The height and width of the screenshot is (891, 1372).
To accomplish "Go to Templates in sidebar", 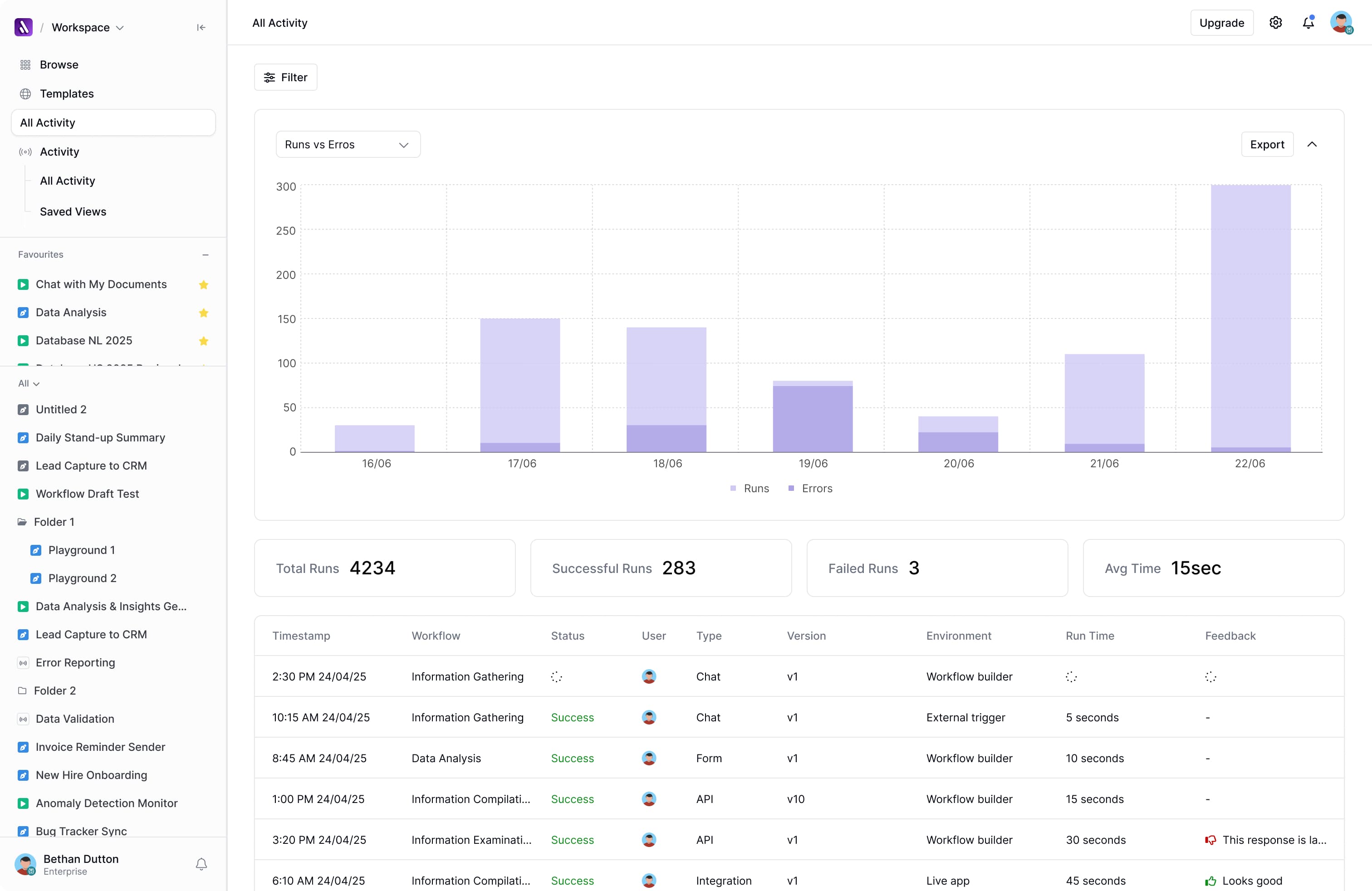I will (x=66, y=93).
